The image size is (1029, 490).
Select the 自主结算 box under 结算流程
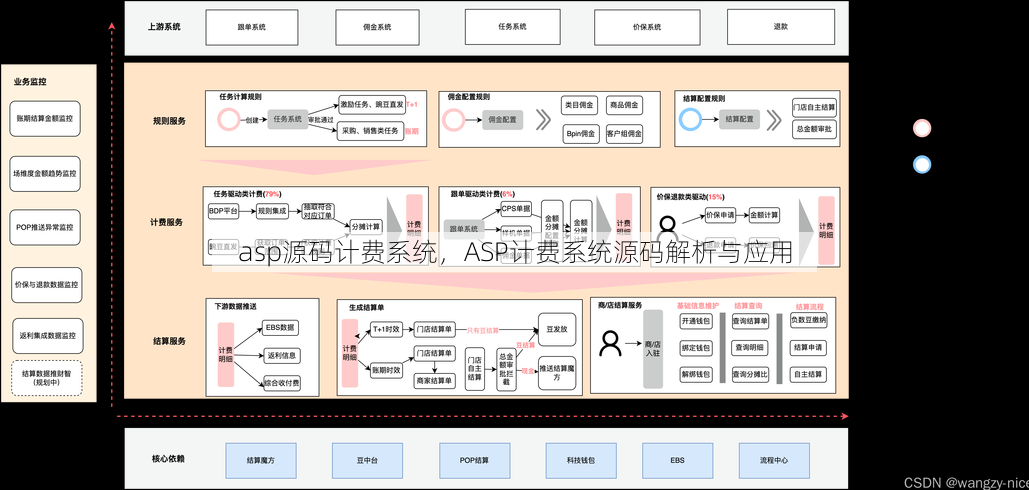pos(809,375)
